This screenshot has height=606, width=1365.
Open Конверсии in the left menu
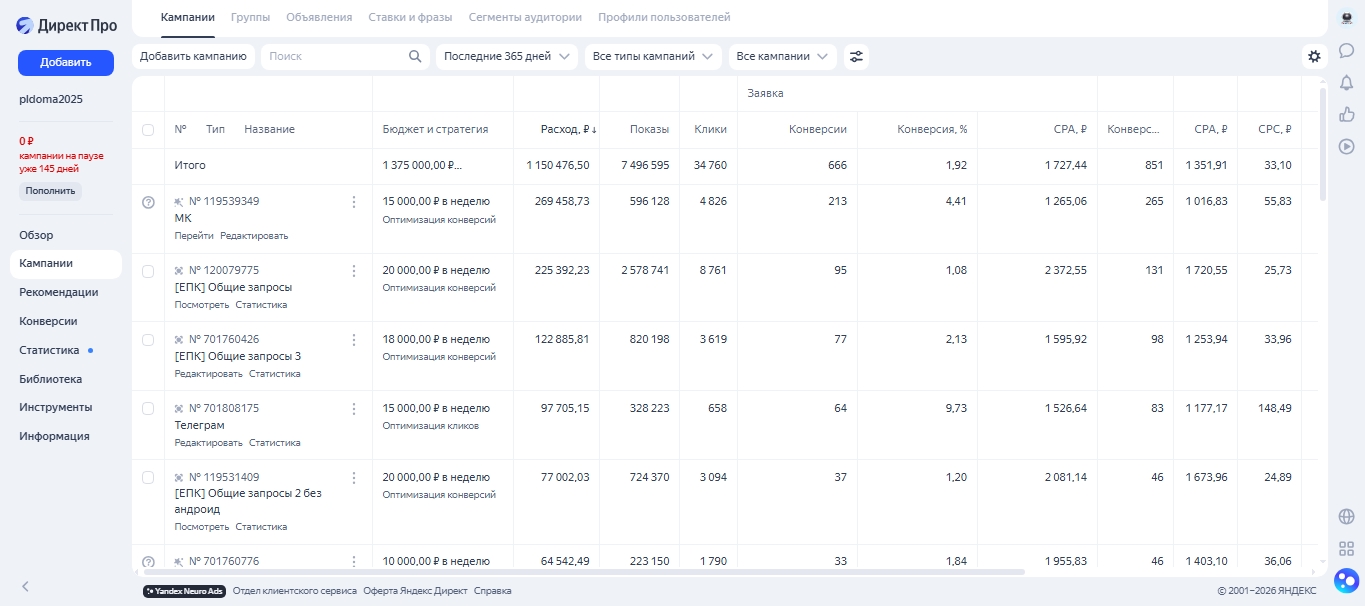pyautogui.click(x=48, y=322)
